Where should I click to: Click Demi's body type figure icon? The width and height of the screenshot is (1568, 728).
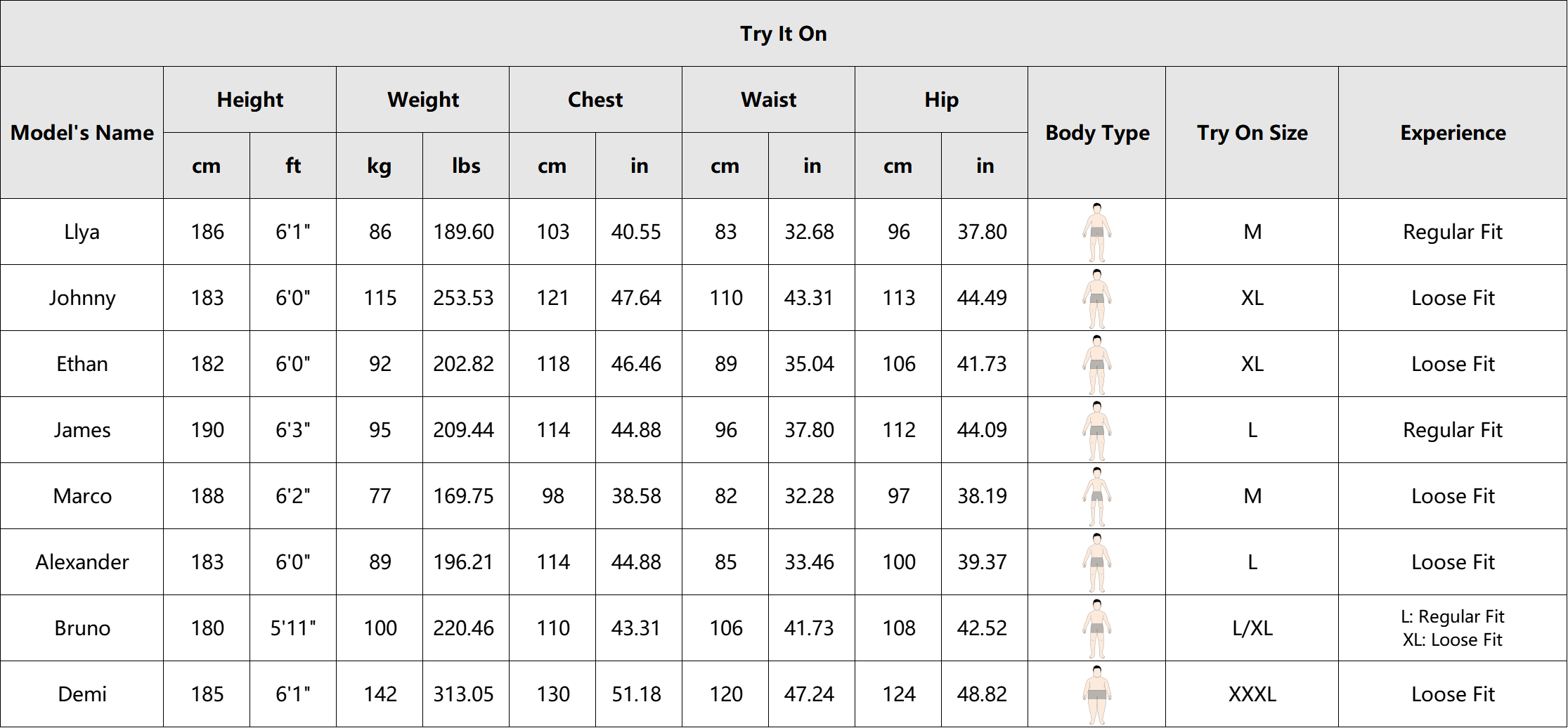(x=1096, y=694)
